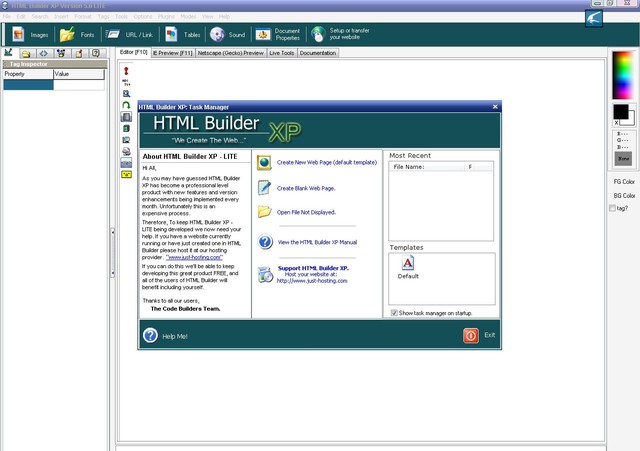Screen dimensions: 640x451
Task: Switch to the IE Preview [F11] tab
Action: click(x=173, y=53)
